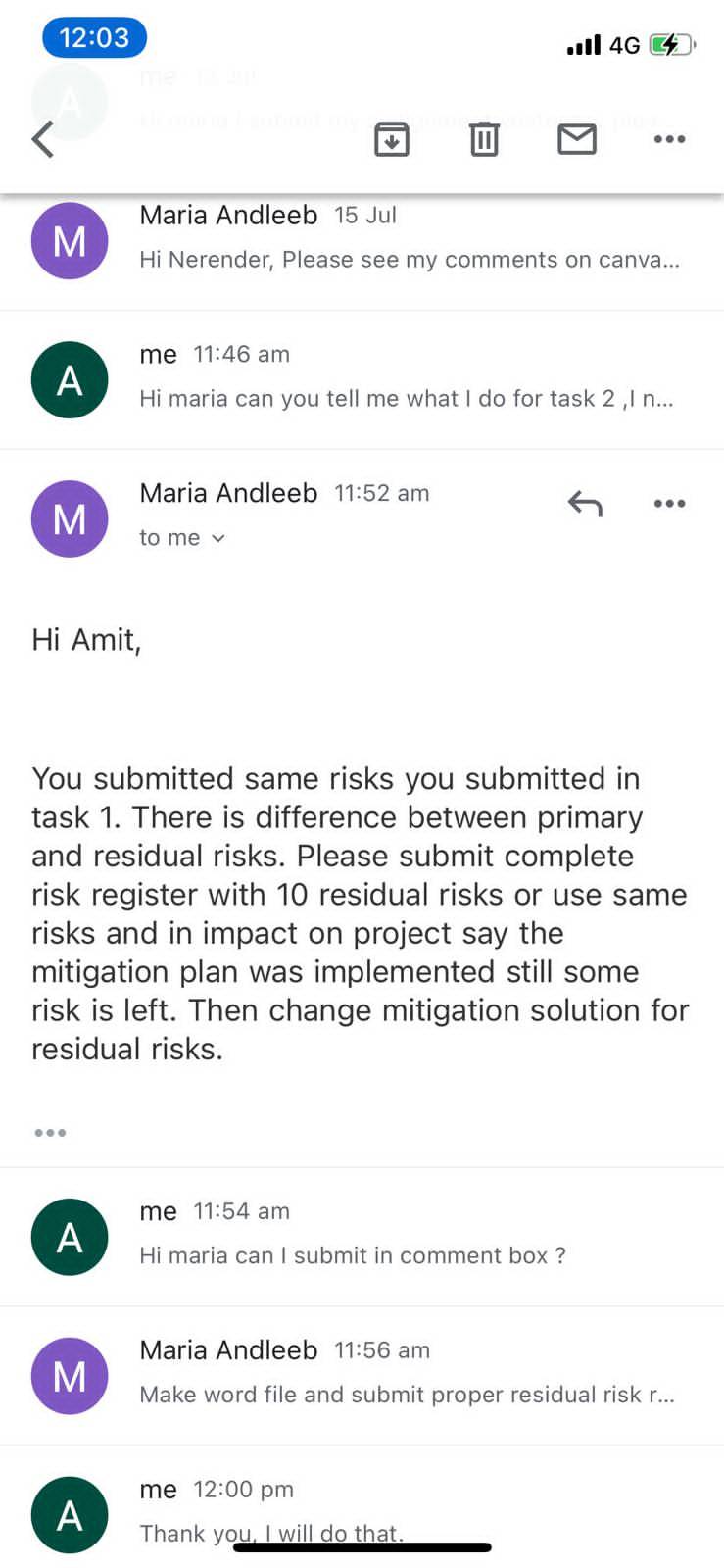Go back with the back arrow
The width and height of the screenshot is (724, 1568).
43,139
